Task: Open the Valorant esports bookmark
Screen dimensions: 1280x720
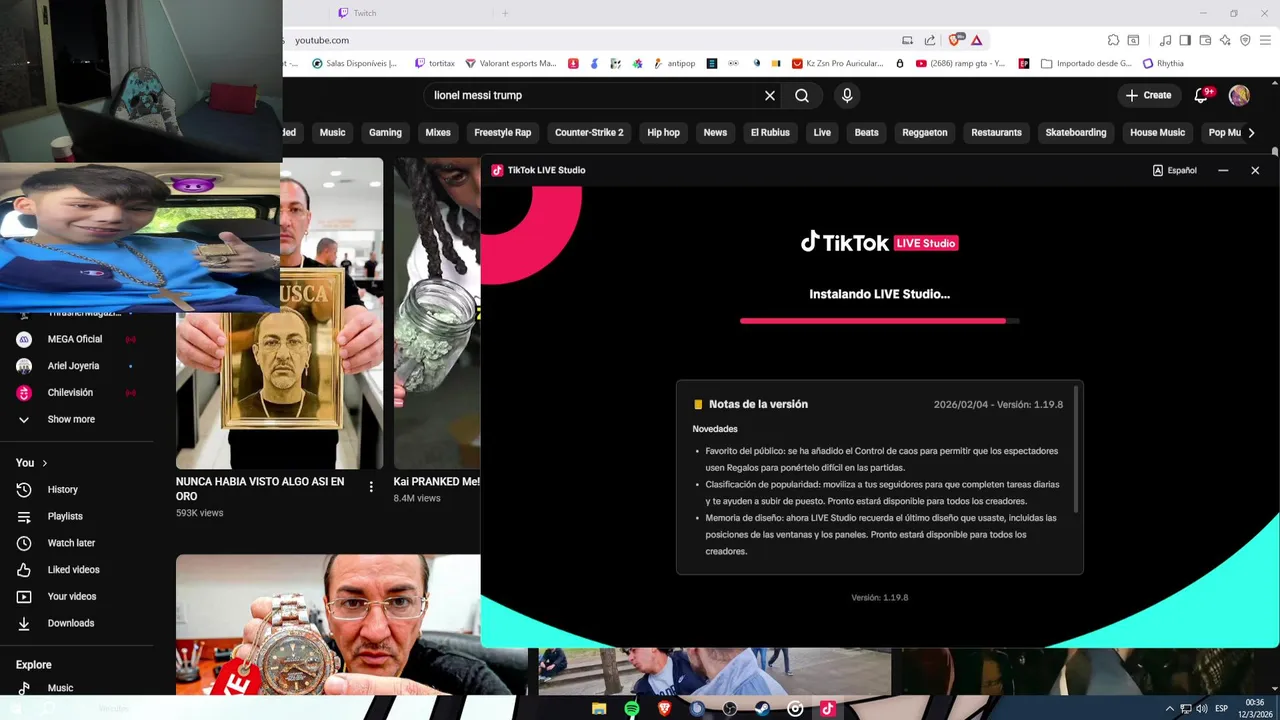Action: (511, 63)
